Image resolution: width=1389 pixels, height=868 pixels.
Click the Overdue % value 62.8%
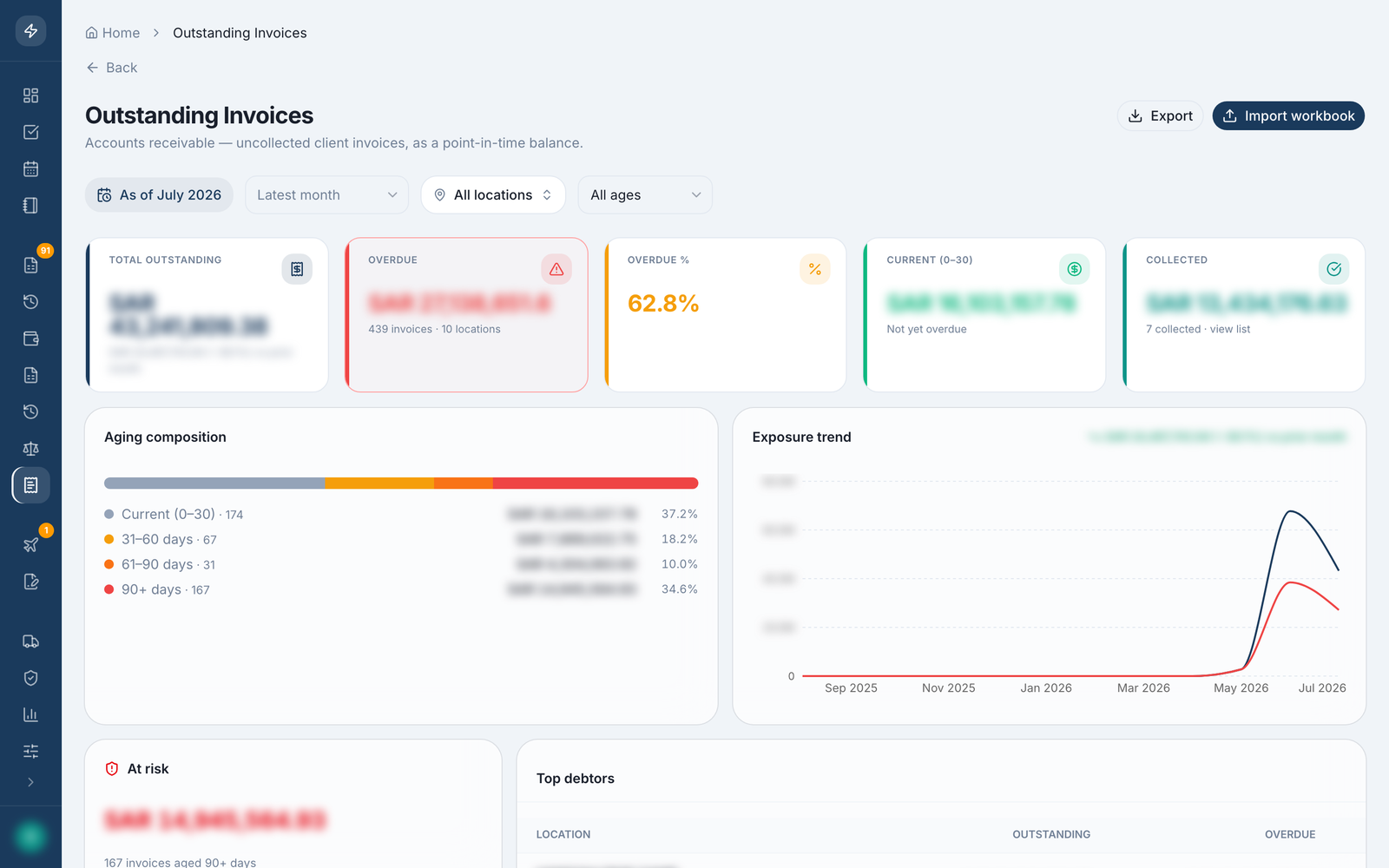pos(663,304)
